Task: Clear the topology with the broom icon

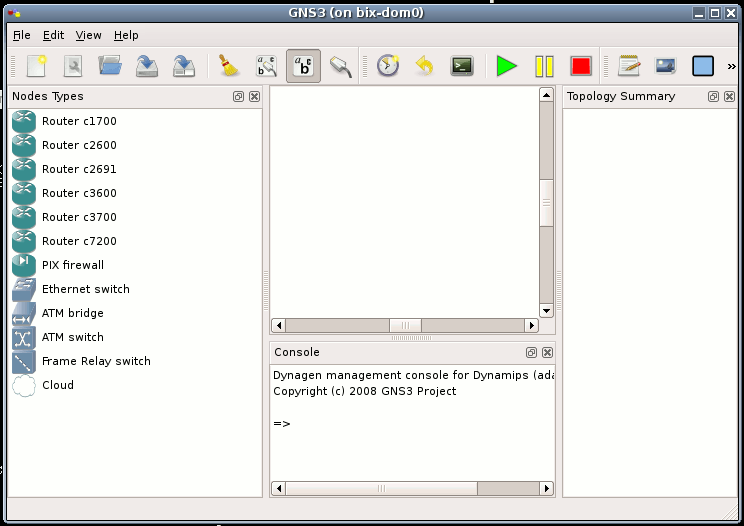Action: 229,66
